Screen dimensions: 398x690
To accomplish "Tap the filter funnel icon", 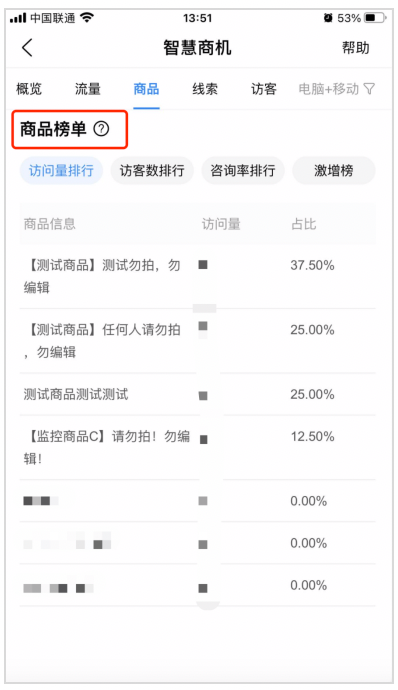I will [x=369, y=89].
